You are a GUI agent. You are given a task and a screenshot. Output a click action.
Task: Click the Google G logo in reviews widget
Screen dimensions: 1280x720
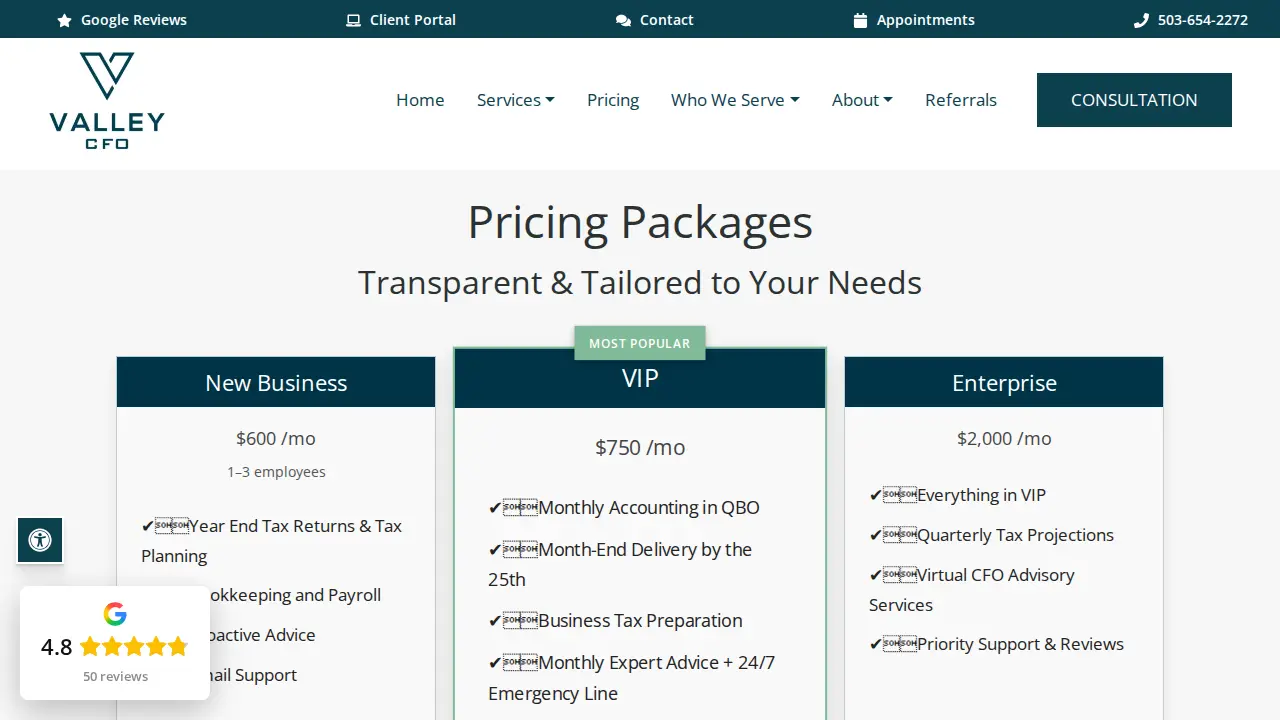tap(115, 614)
